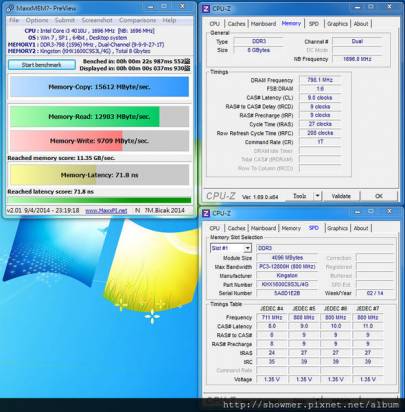
Task: Click the NB Frequency value field
Action: click(357, 59)
